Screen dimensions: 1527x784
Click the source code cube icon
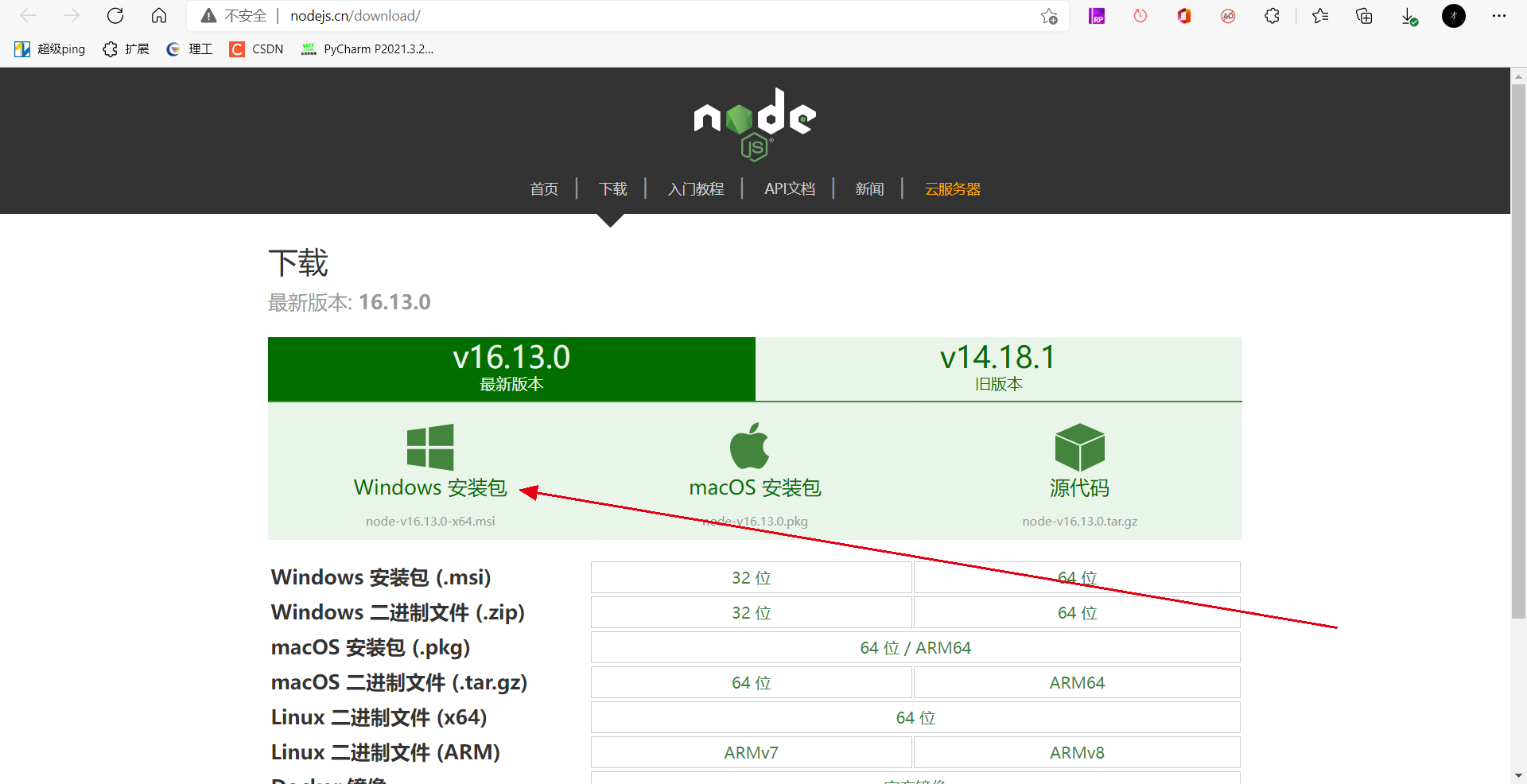pyautogui.click(x=1080, y=447)
